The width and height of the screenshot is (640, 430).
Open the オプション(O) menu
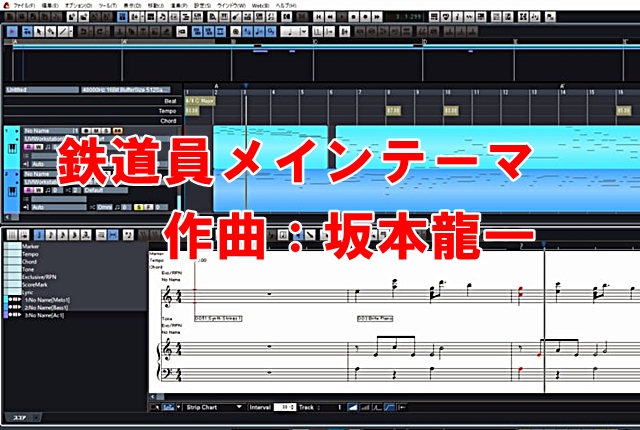(x=78, y=5)
